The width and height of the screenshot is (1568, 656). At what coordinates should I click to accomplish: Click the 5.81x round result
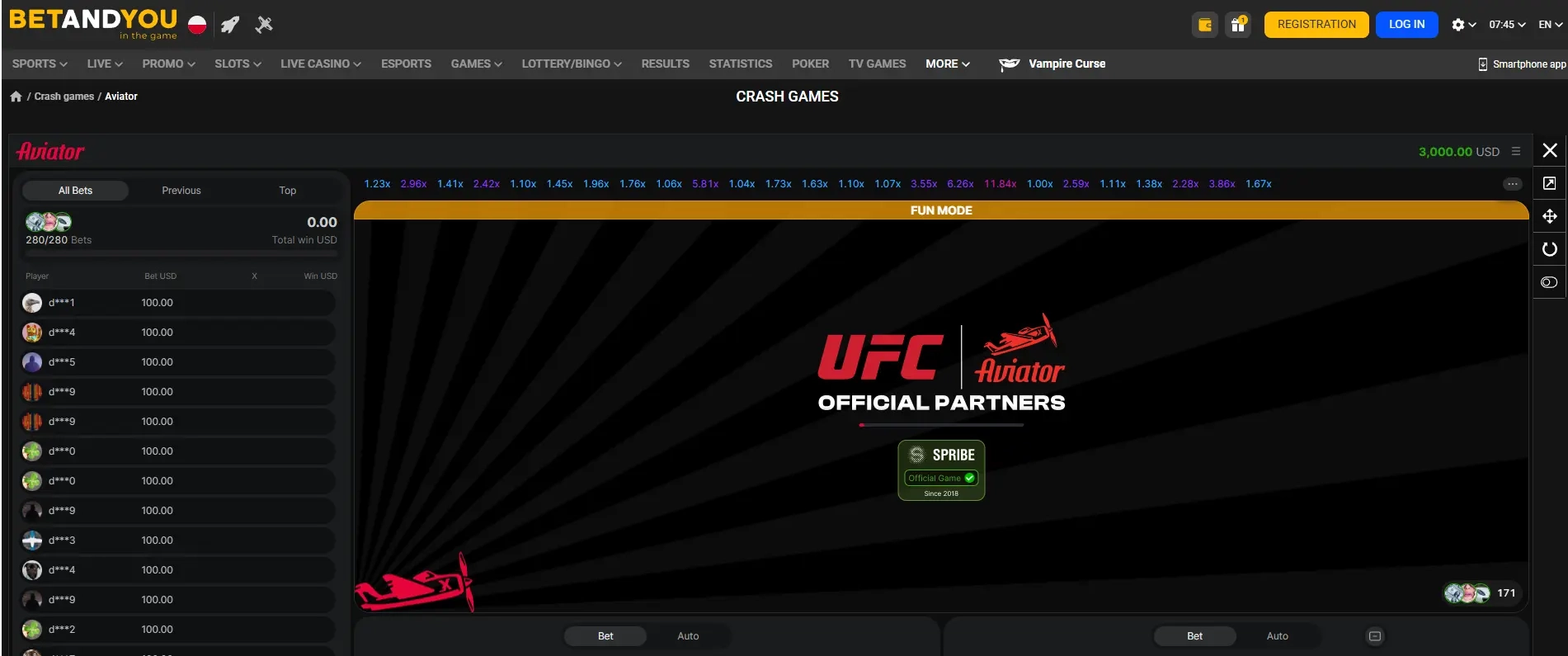click(x=705, y=184)
